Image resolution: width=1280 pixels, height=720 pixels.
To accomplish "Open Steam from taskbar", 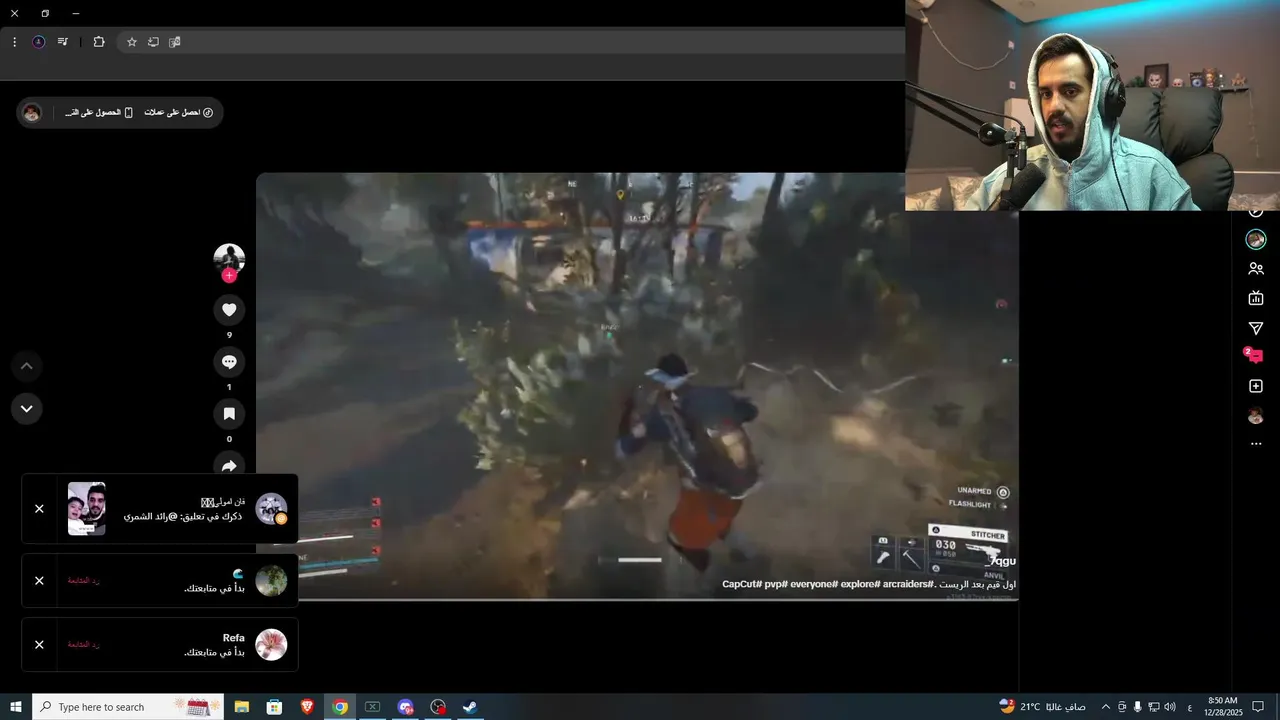I will click(x=469, y=707).
